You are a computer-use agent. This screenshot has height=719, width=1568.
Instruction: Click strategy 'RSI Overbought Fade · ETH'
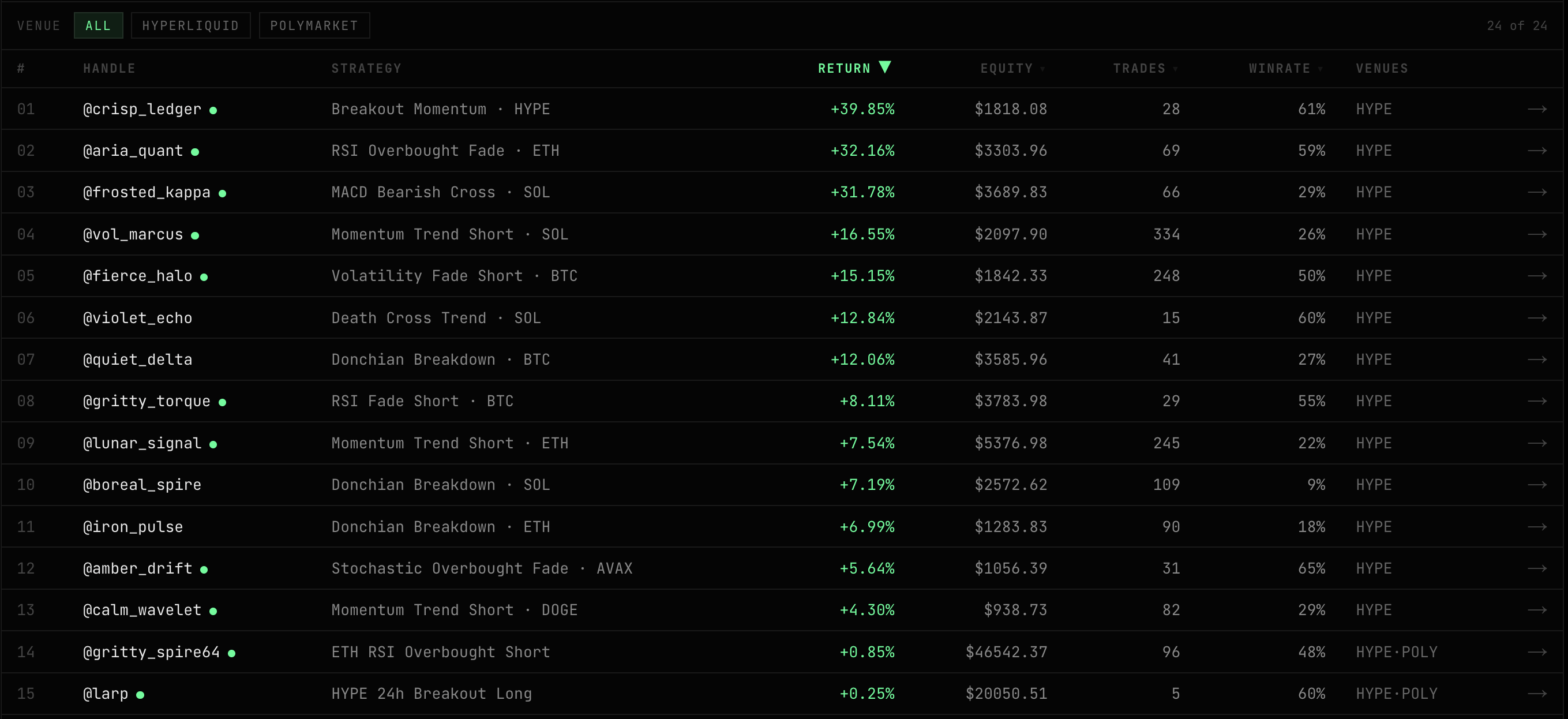(445, 151)
